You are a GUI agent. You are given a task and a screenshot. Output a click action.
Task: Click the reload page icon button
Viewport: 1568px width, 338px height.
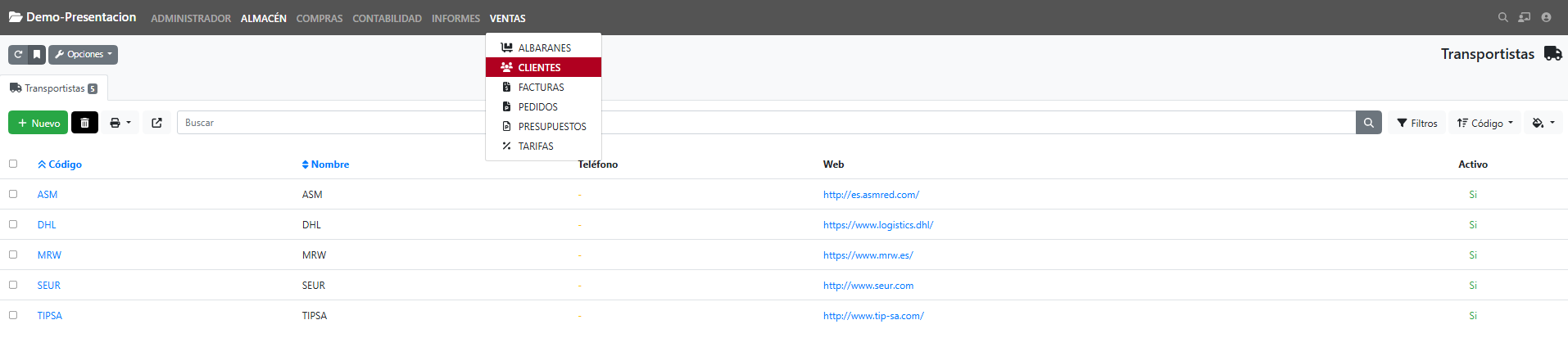click(x=18, y=55)
